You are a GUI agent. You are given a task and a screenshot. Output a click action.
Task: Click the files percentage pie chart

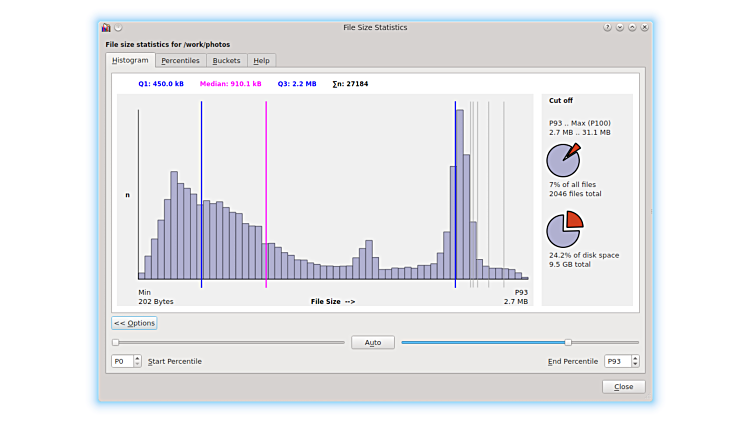coord(563,159)
